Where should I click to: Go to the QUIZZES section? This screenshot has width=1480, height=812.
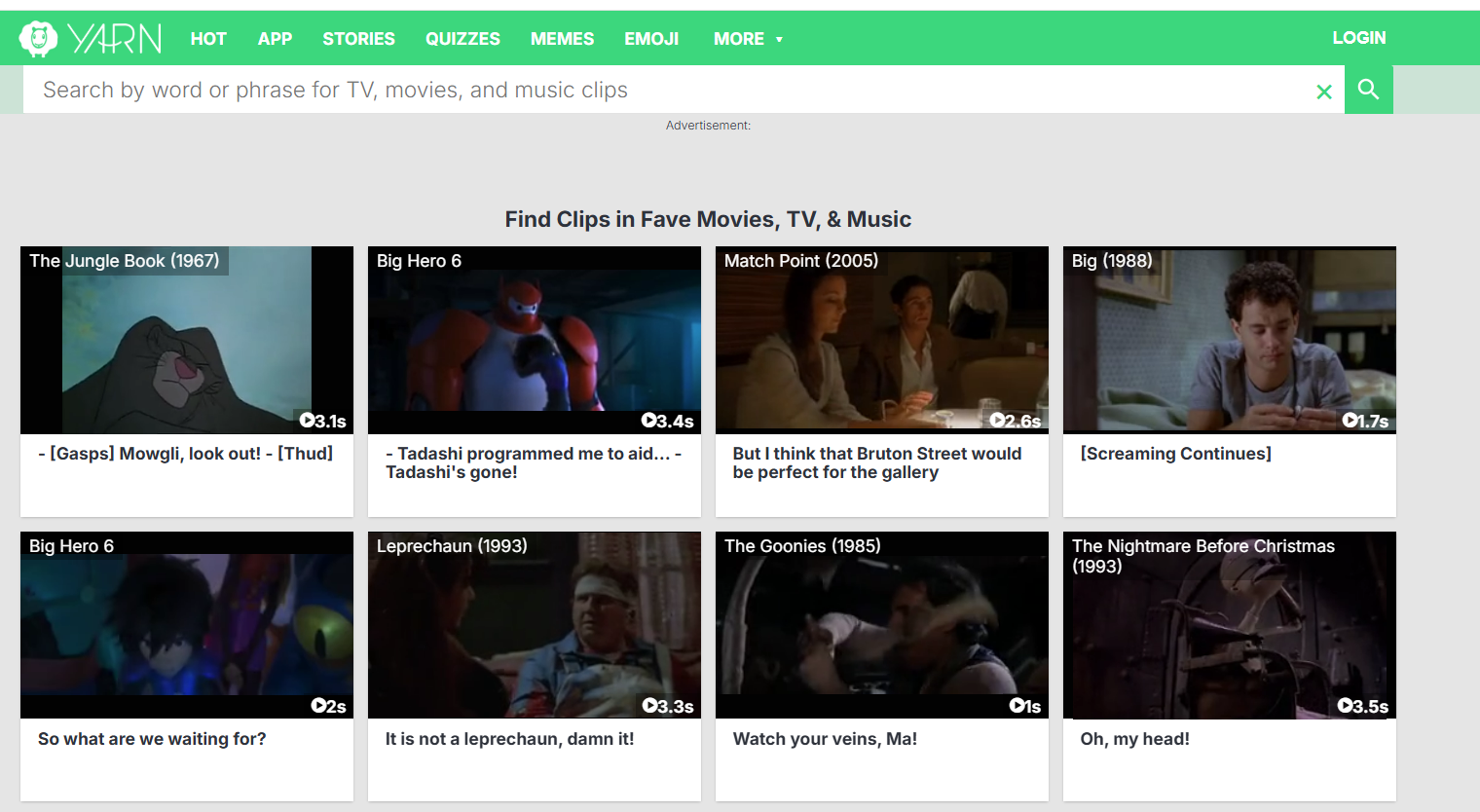pos(462,39)
